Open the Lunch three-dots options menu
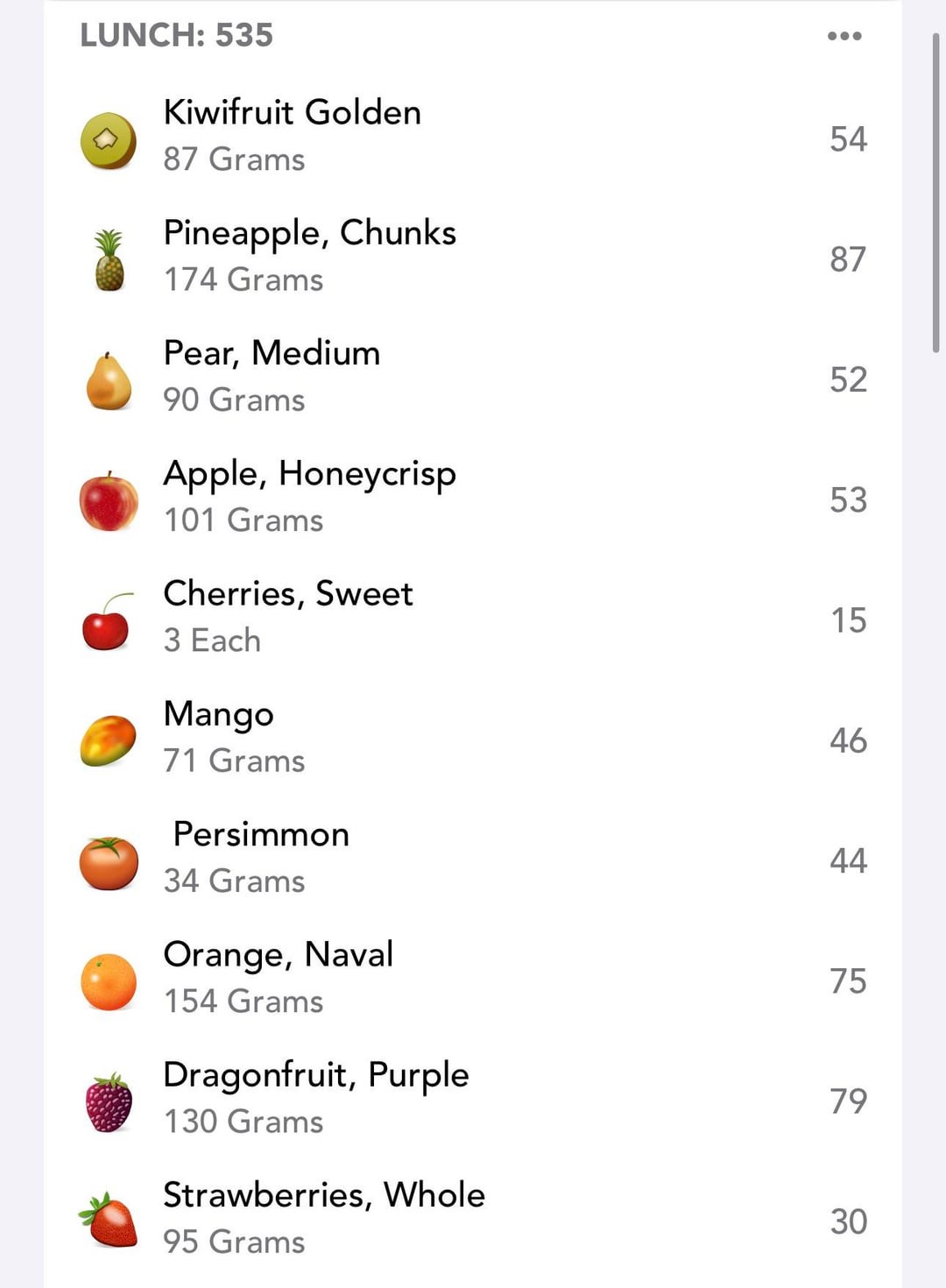This screenshot has height=1288, width=946. pos(844,36)
